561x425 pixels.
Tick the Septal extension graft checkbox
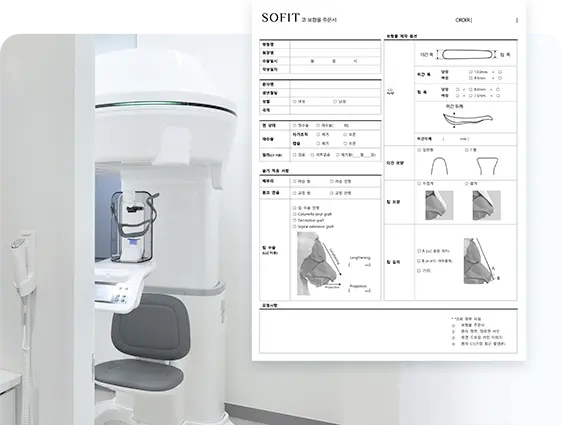click(295, 226)
